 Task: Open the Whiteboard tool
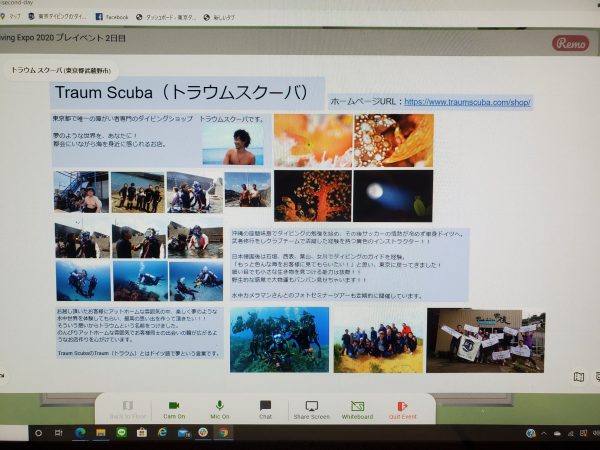click(x=357, y=409)
